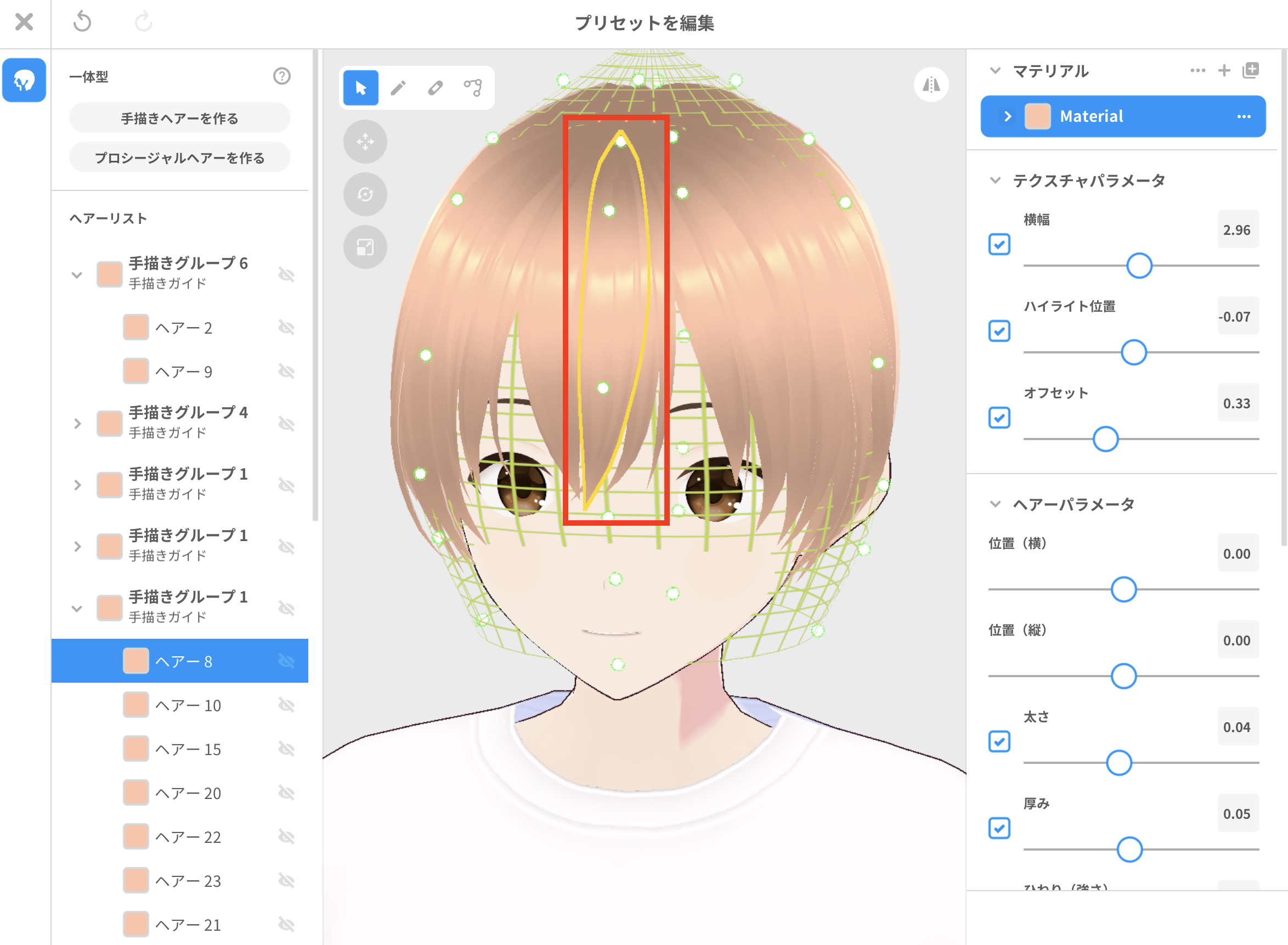This screenshot has width=1288, height=945.
Task: Click the 横幅 slider handle
Action: coord(1139,266)
